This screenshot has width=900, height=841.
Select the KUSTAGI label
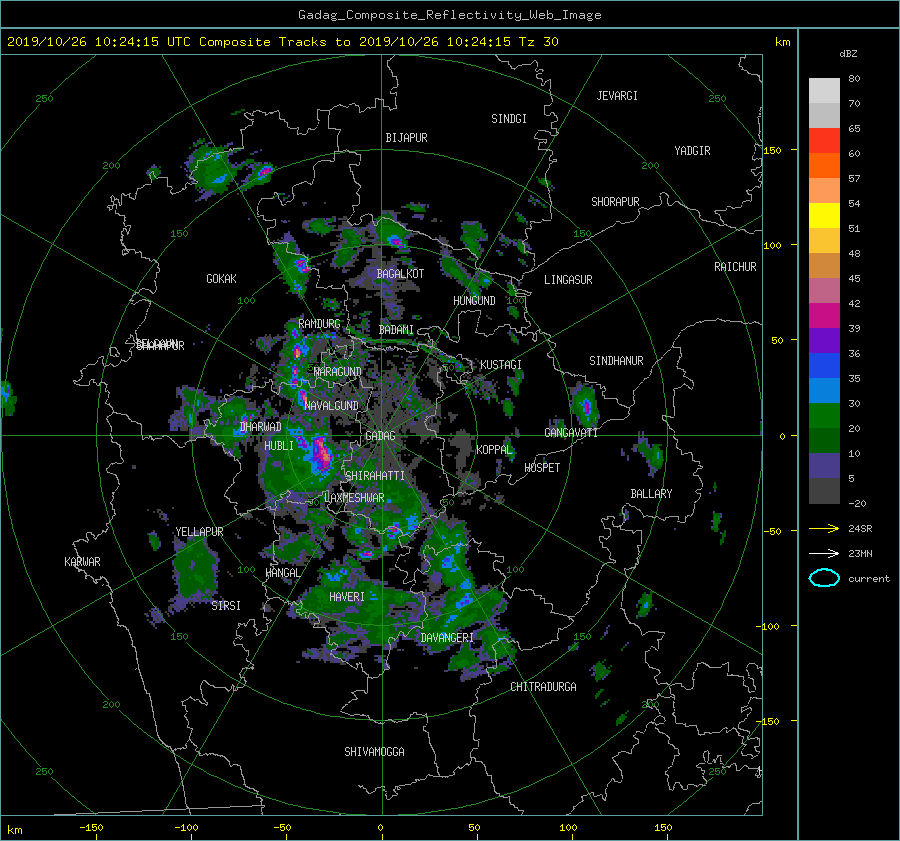[501, 365]
